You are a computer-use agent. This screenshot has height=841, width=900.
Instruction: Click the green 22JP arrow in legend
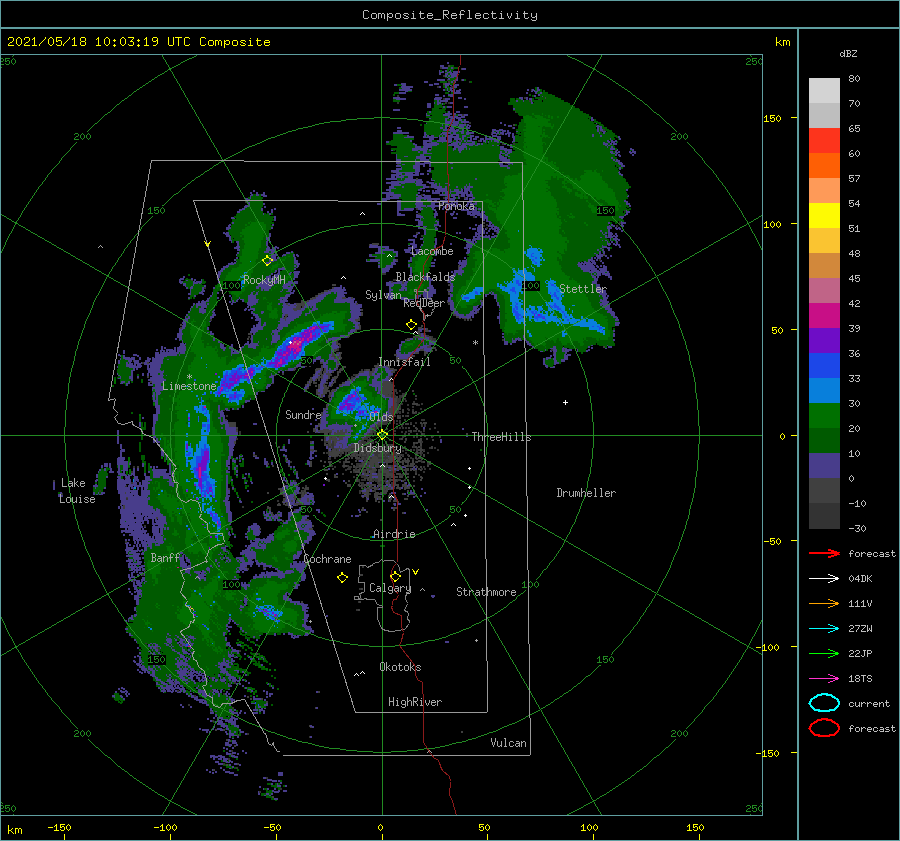click(824, 653)
